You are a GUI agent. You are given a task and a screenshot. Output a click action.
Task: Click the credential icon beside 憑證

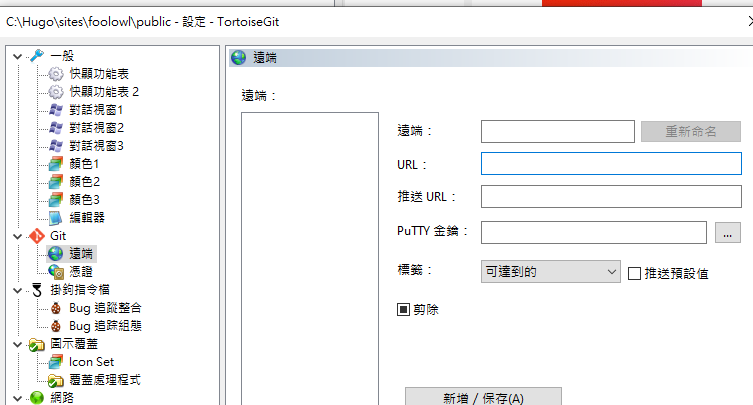56,272
